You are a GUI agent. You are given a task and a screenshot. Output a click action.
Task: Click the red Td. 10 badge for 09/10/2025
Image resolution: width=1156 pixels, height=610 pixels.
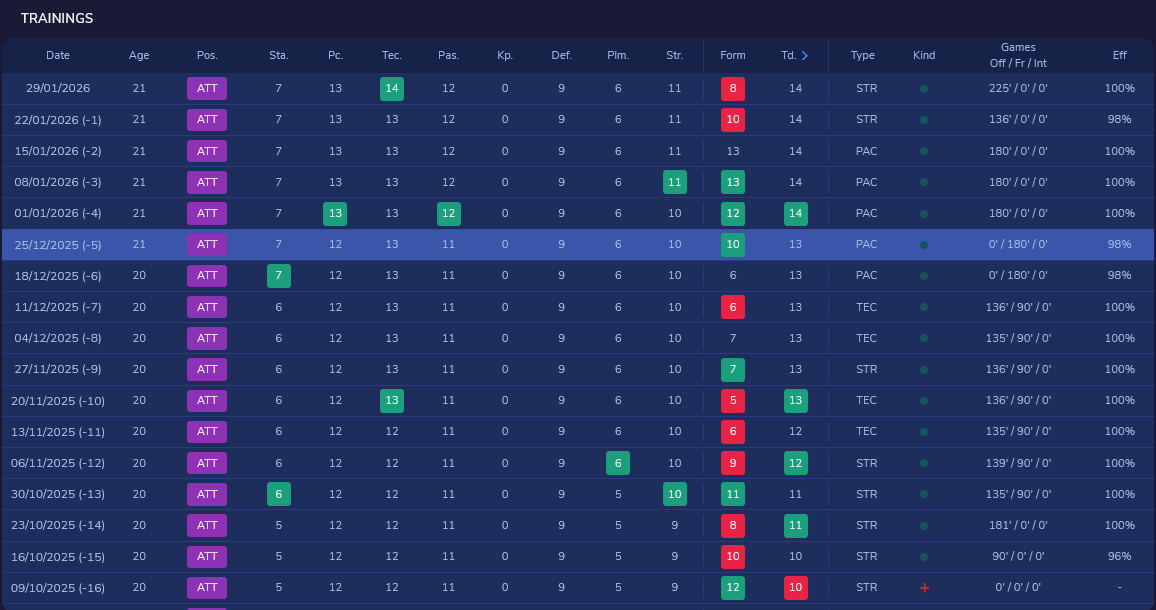[795, 588]
